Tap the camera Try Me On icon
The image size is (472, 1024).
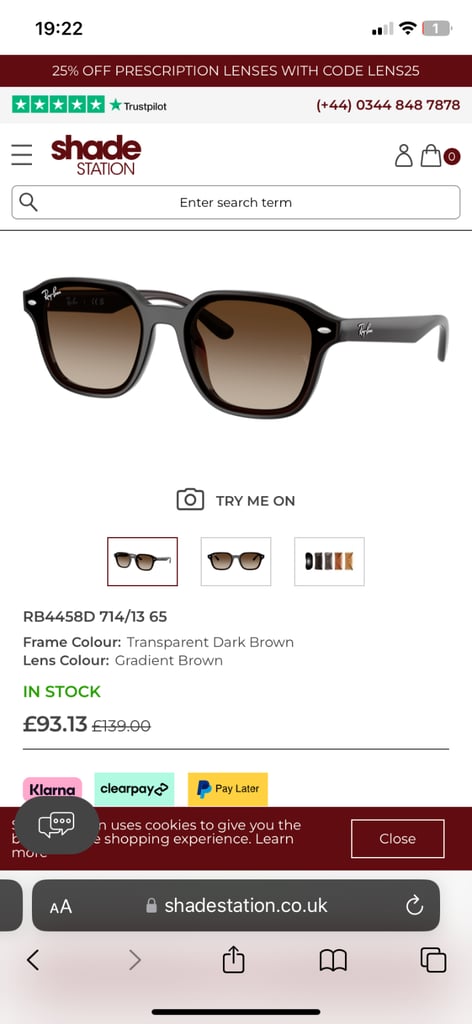190,500
